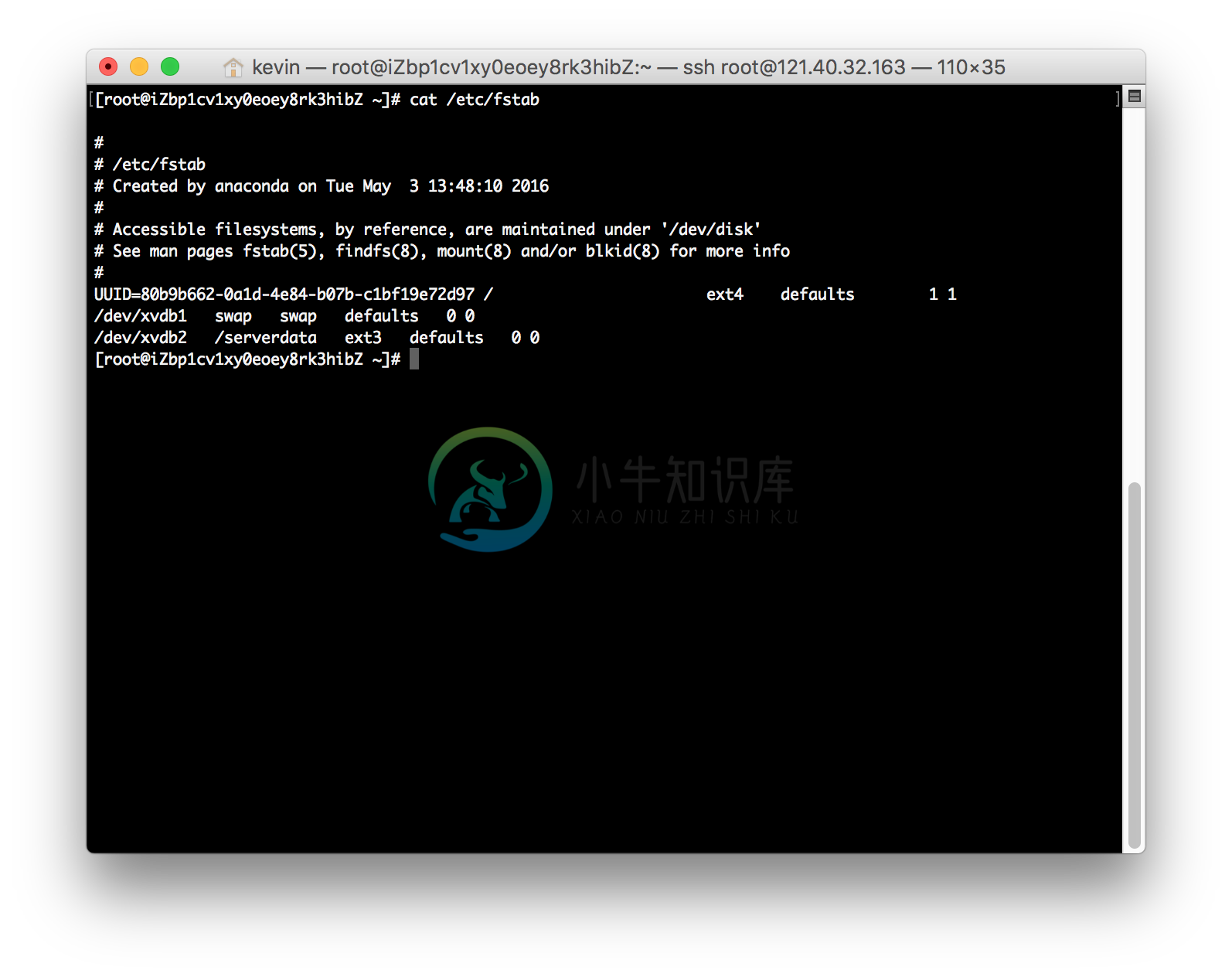
Task: Click the '1 1' dump/pass values
Action: pyautogui.click(x=943, y=294)
